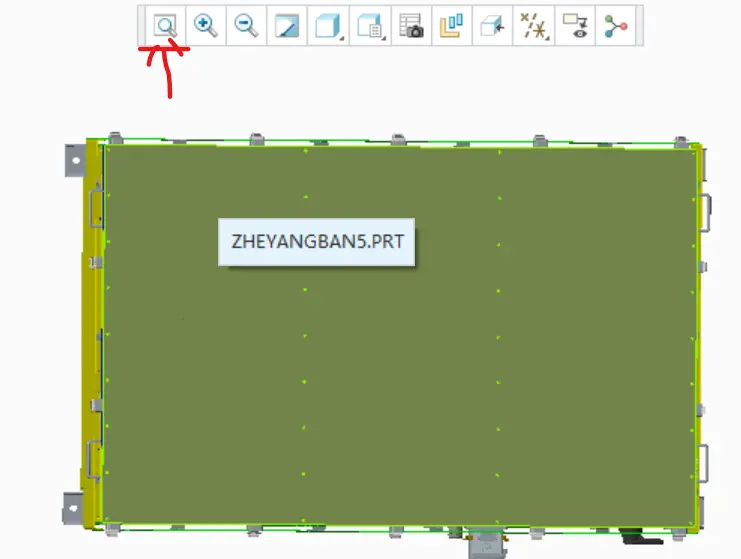Click the cube with arrow view icon
The image size is (741, 559).
click(x=492, y=26)
